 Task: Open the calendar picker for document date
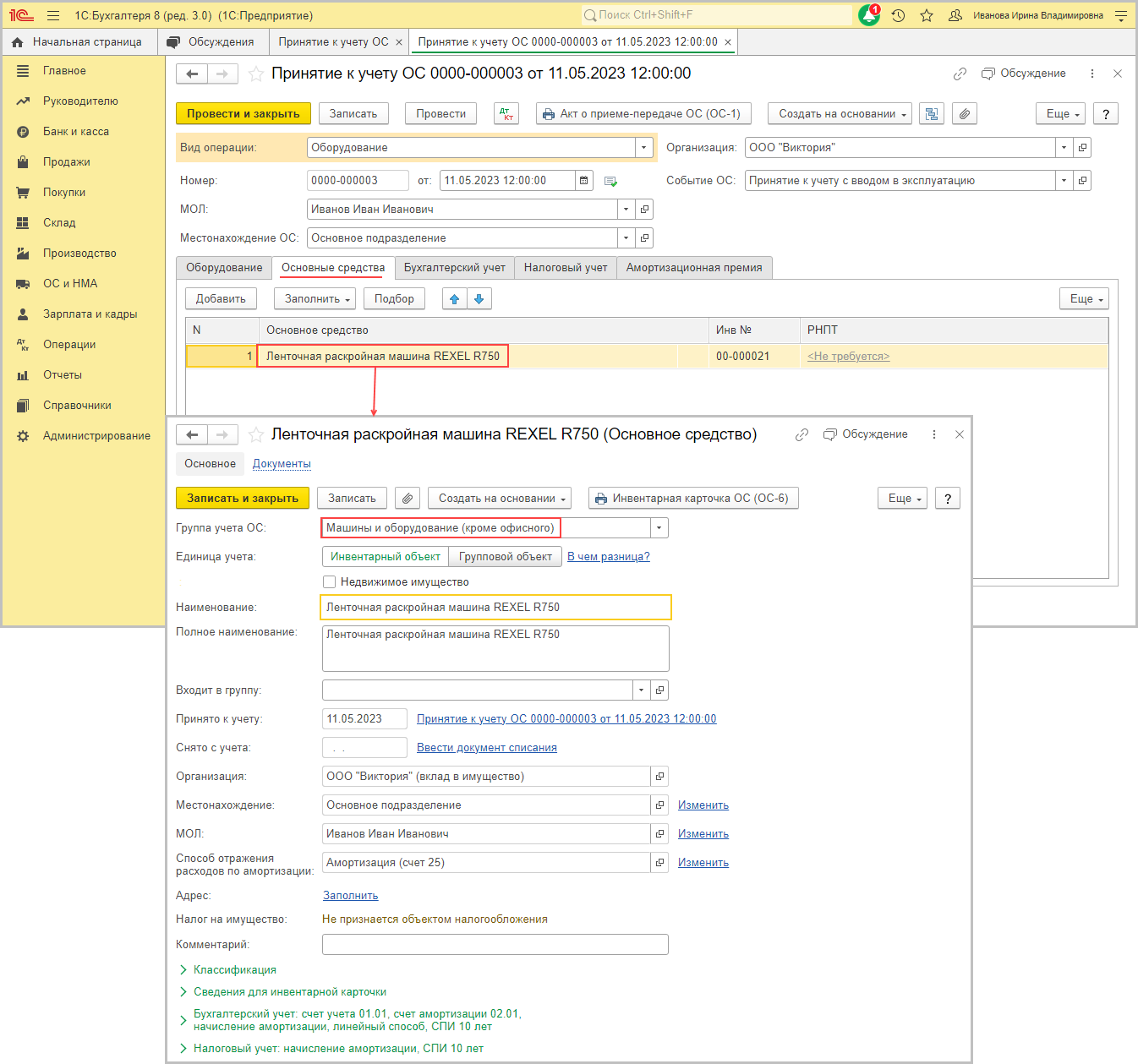coord(584,181)
